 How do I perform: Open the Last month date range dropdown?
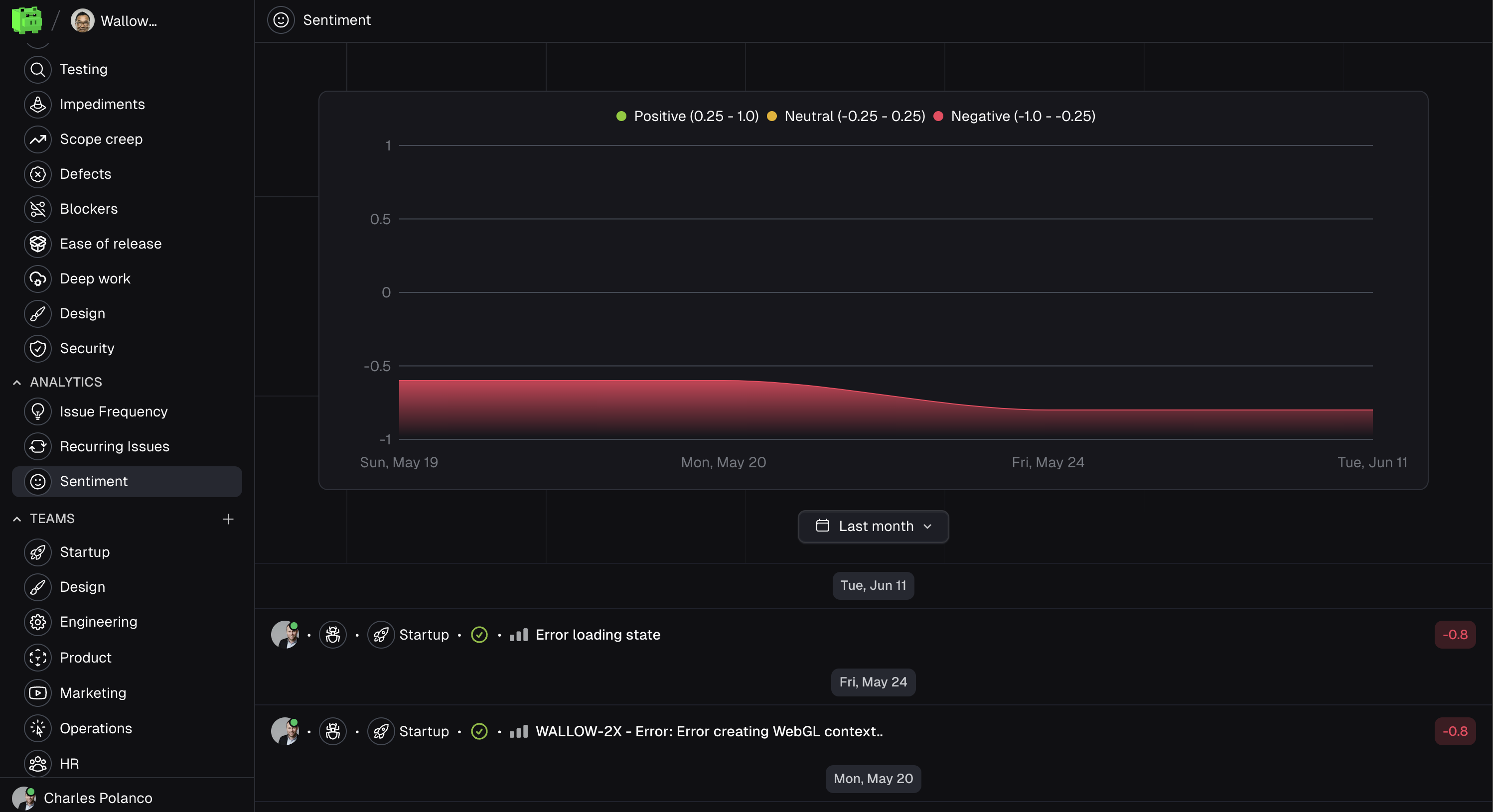[873, 526]
